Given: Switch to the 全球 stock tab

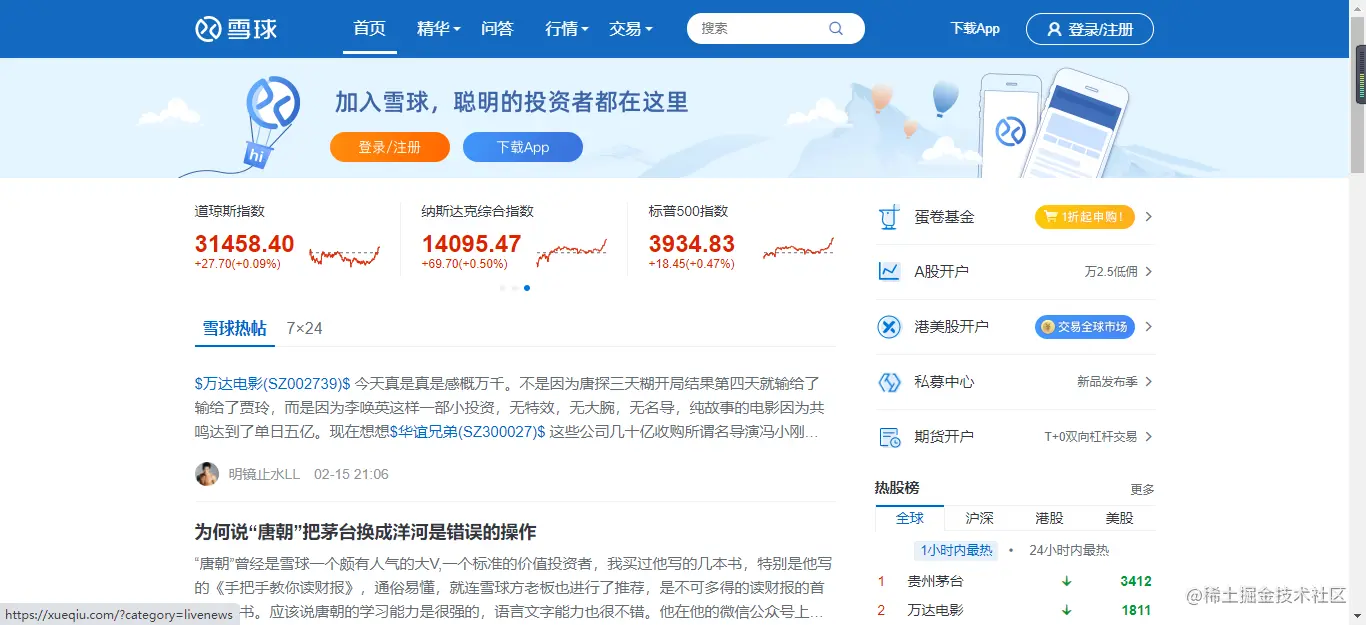Looking at the screenshot, I should tap(910, 518).
